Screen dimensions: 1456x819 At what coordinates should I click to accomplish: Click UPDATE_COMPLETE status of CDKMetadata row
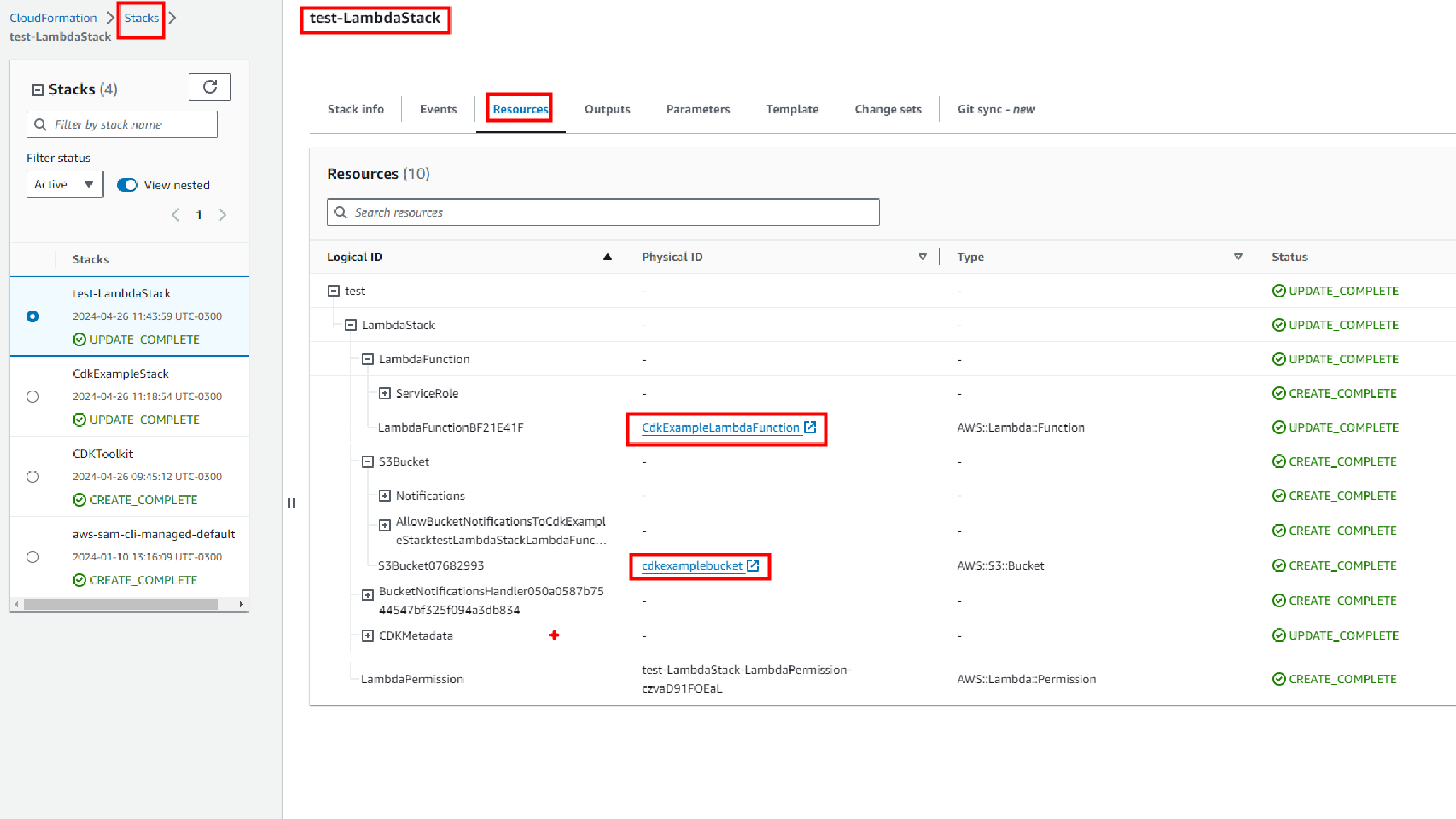click(x=1335, y=635)
